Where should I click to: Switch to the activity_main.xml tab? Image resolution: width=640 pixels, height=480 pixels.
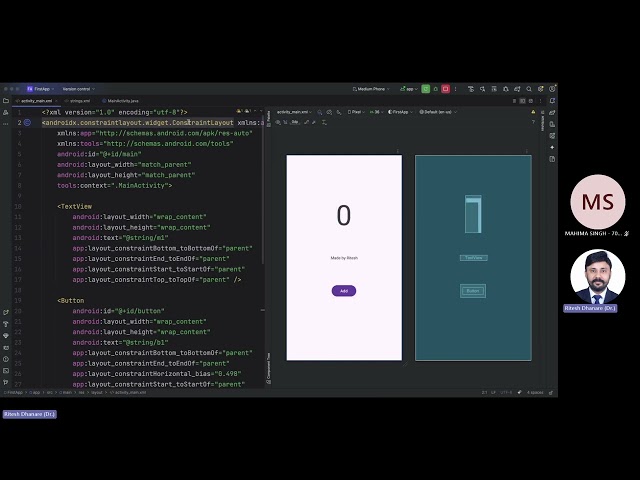[36, 100]
